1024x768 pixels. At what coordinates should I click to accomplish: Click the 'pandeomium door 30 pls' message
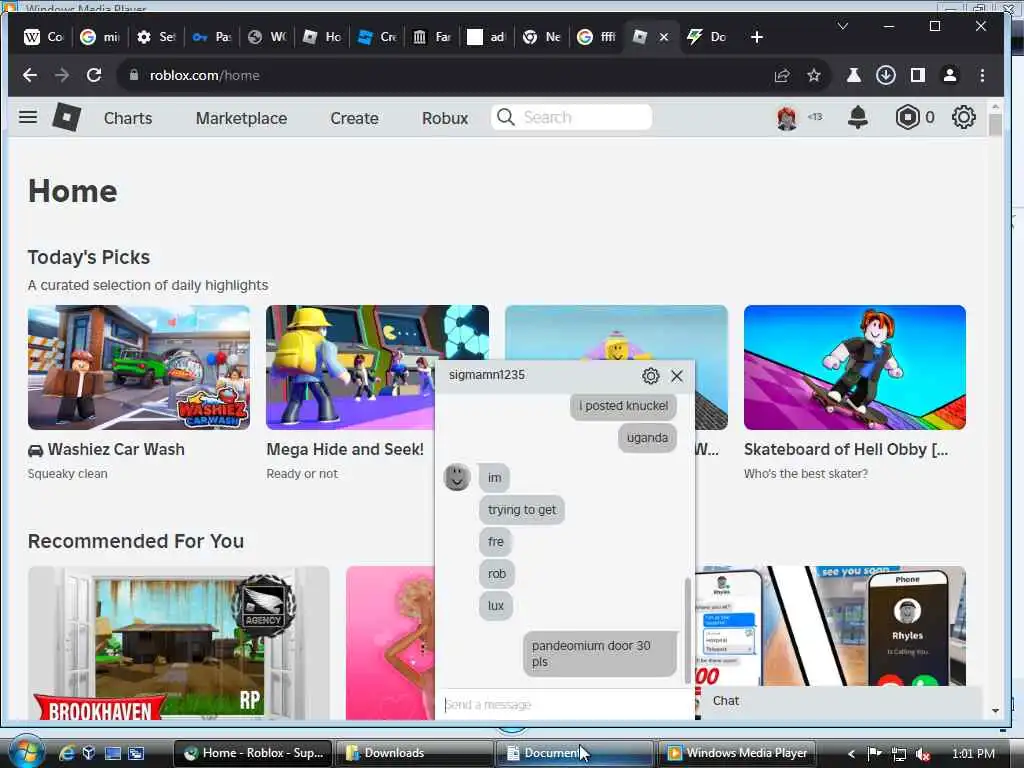click(600, 654)
